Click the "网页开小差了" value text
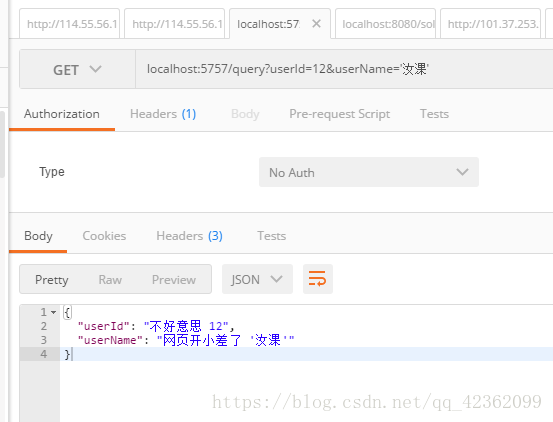The image size is (553, 422). (x=202, y=340)
